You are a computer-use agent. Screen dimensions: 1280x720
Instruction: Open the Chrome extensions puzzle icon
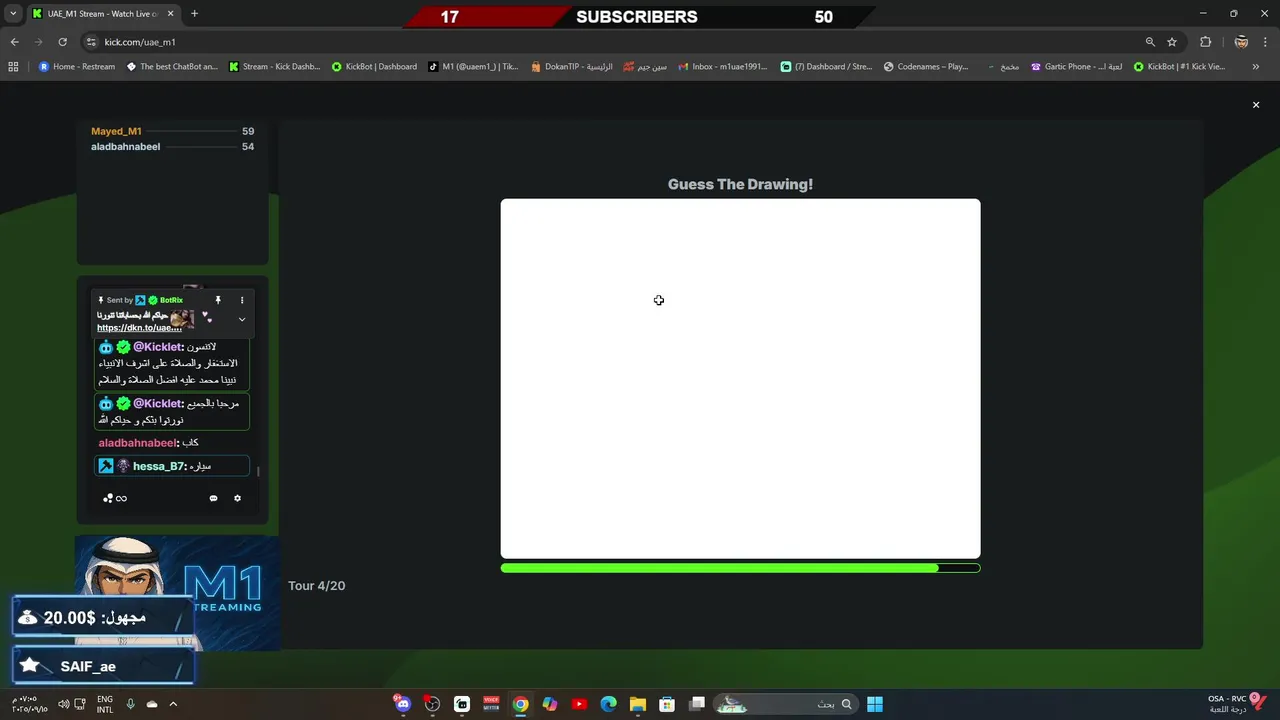pyautogui.click(x=1205, y=42)
